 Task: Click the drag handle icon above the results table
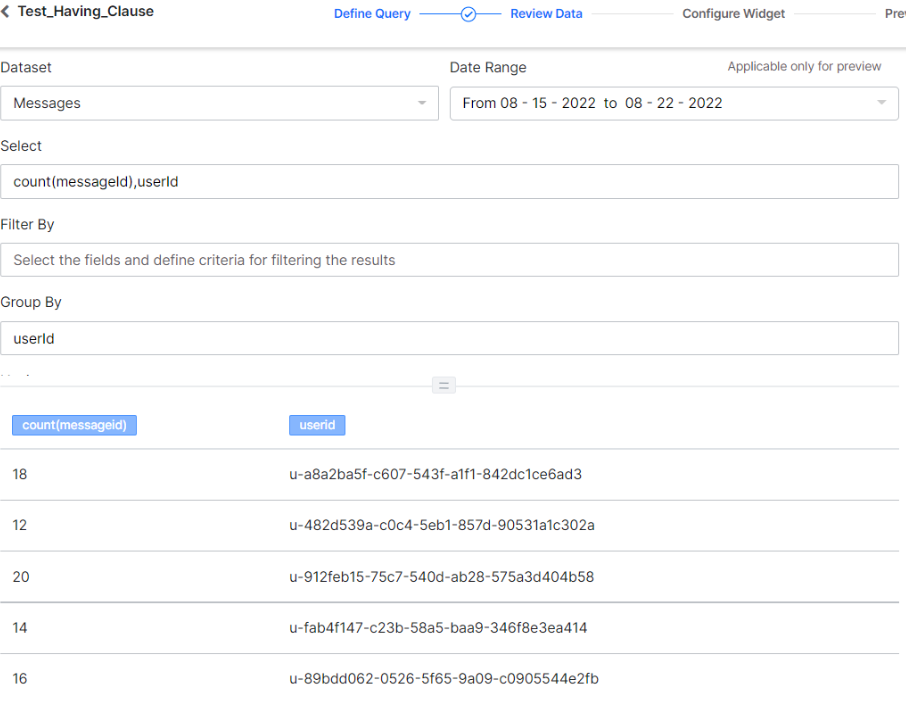click(x=443, y=385)
